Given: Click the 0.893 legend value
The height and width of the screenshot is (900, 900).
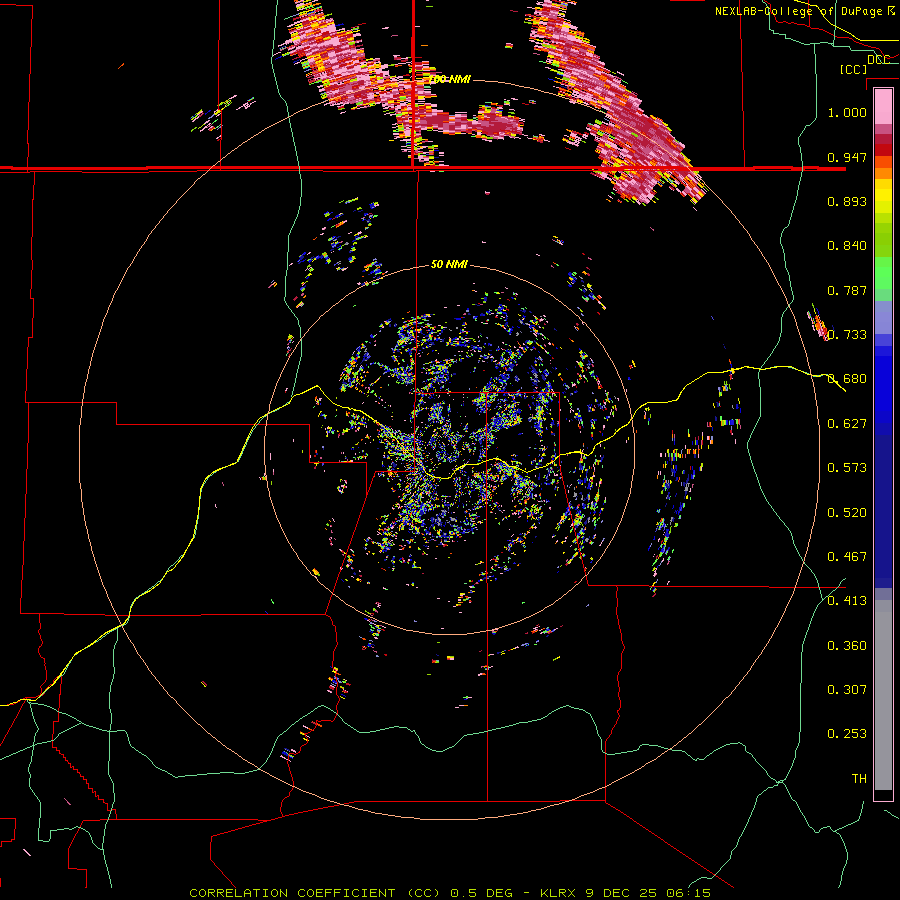Looking at the screenshot, I should click(847, 201).
